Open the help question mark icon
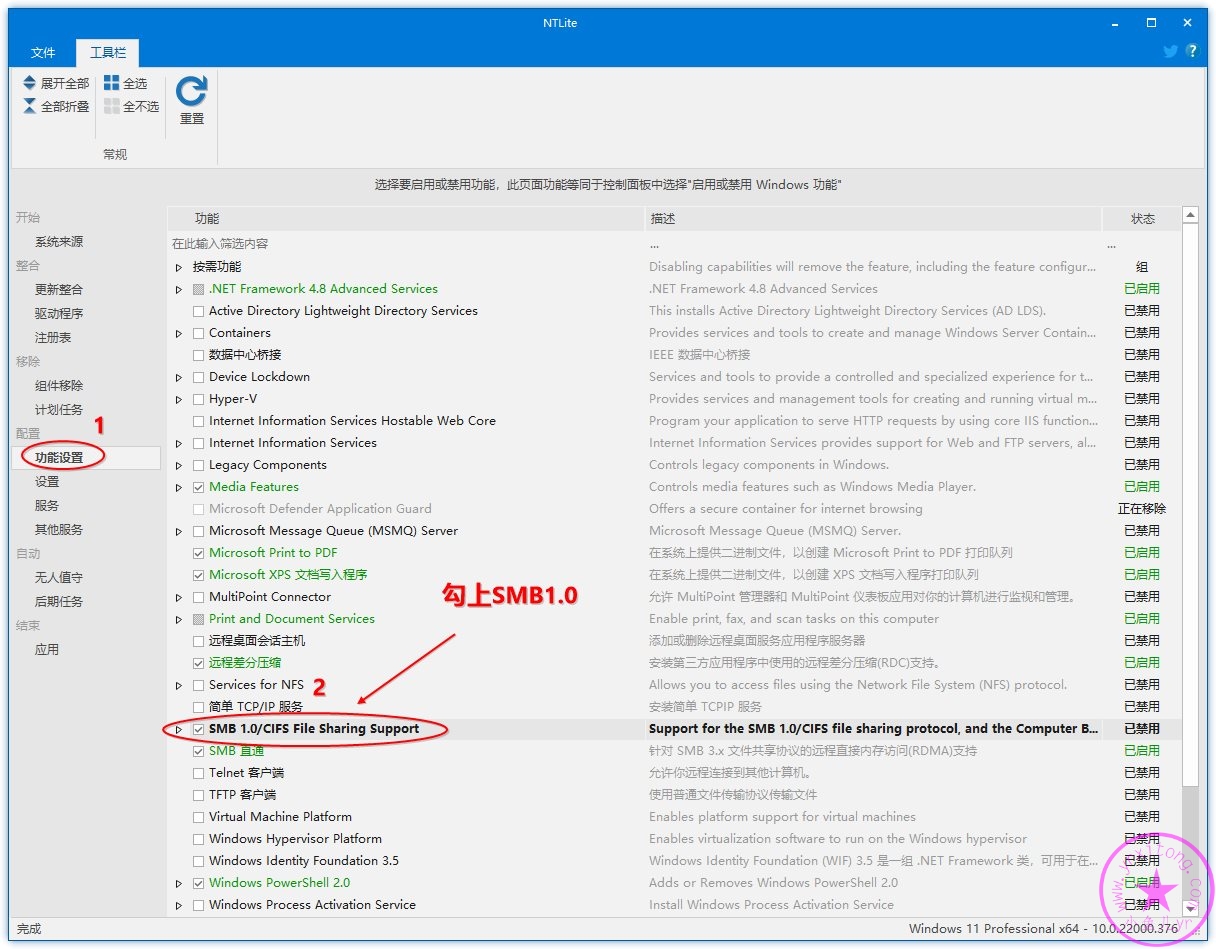Viewport: 1216px width, 949px height. (x=1191, y=51)
